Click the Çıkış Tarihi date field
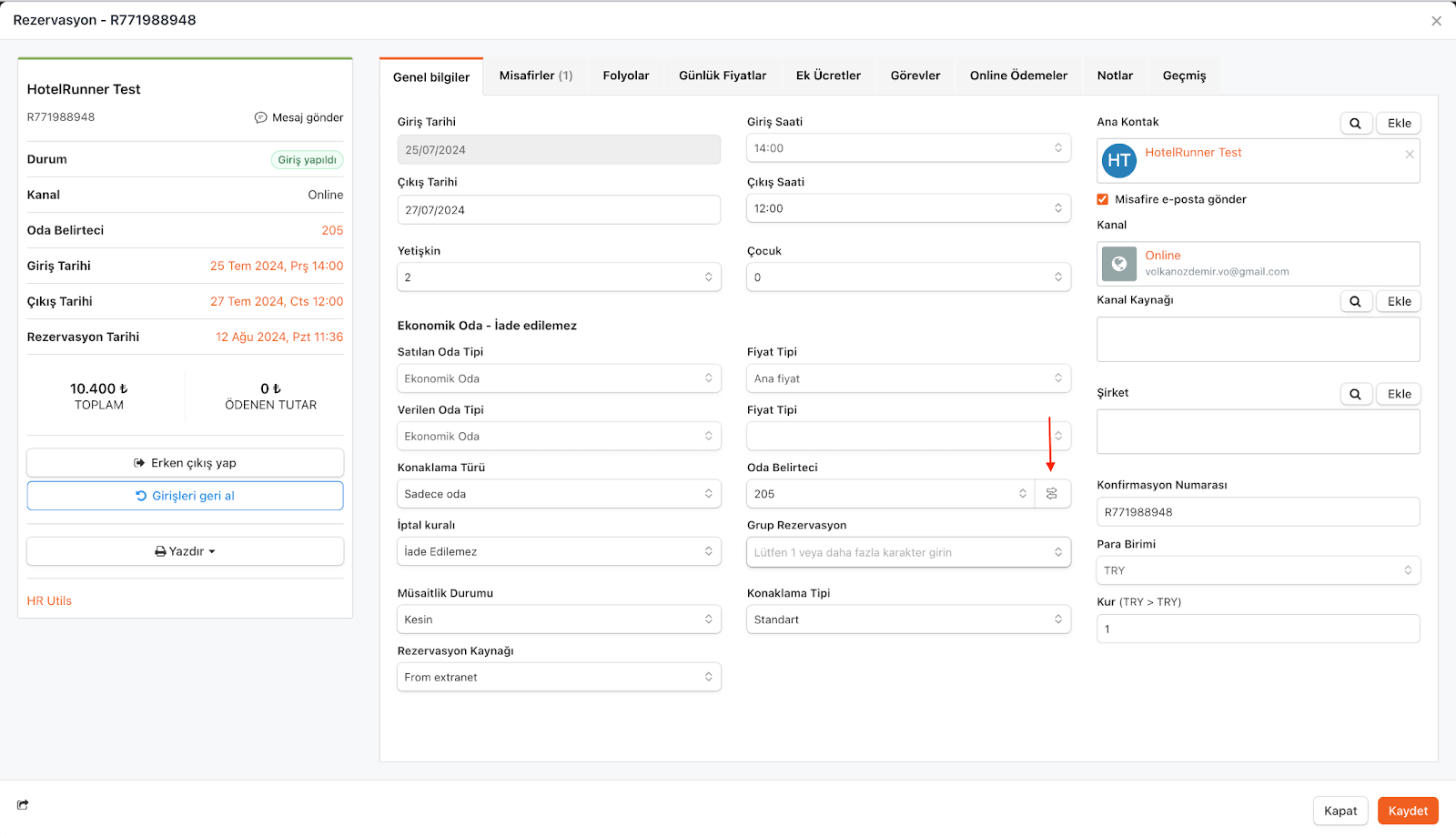This screenshot has width=1456, height=836. (x=559, y=210)
